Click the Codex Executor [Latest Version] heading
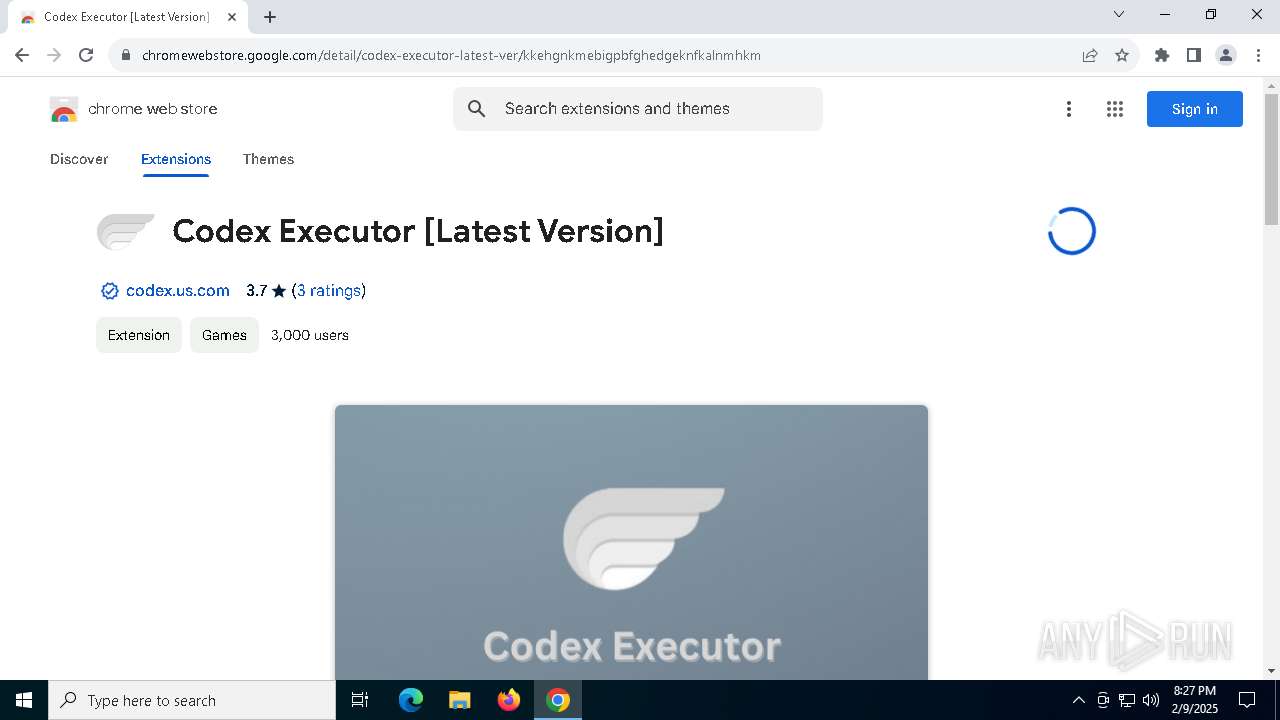The width and height of the screenshot is (1280, 720). 418,231
